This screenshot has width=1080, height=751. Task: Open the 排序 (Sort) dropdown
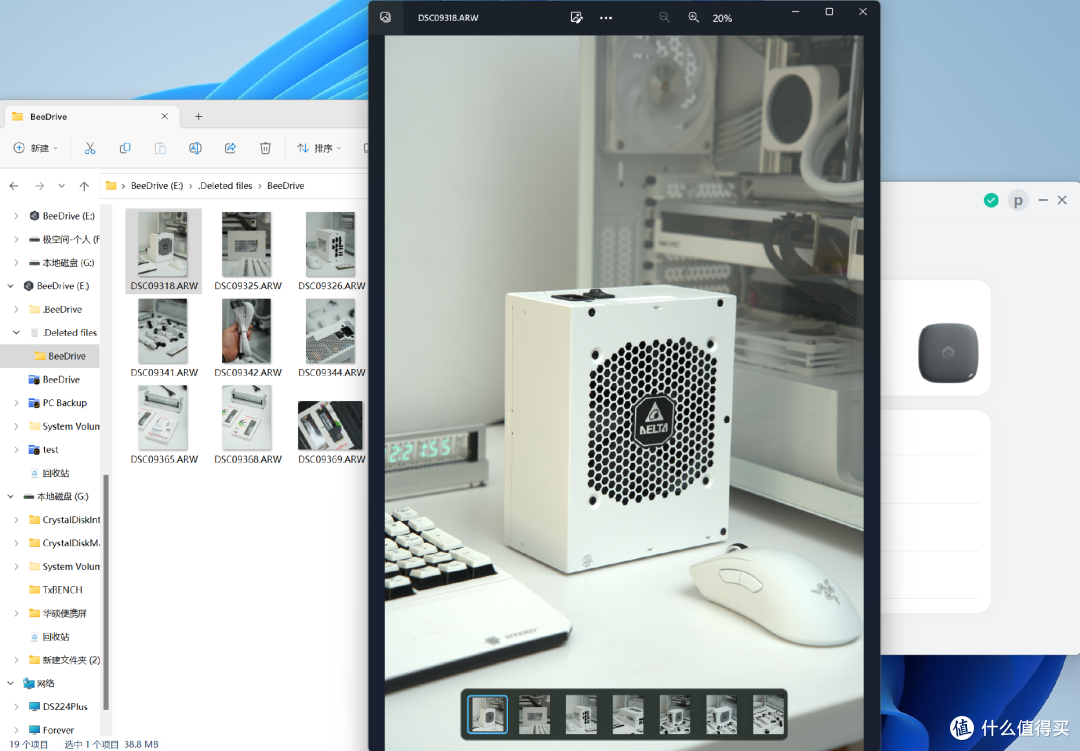click(319, 148)
